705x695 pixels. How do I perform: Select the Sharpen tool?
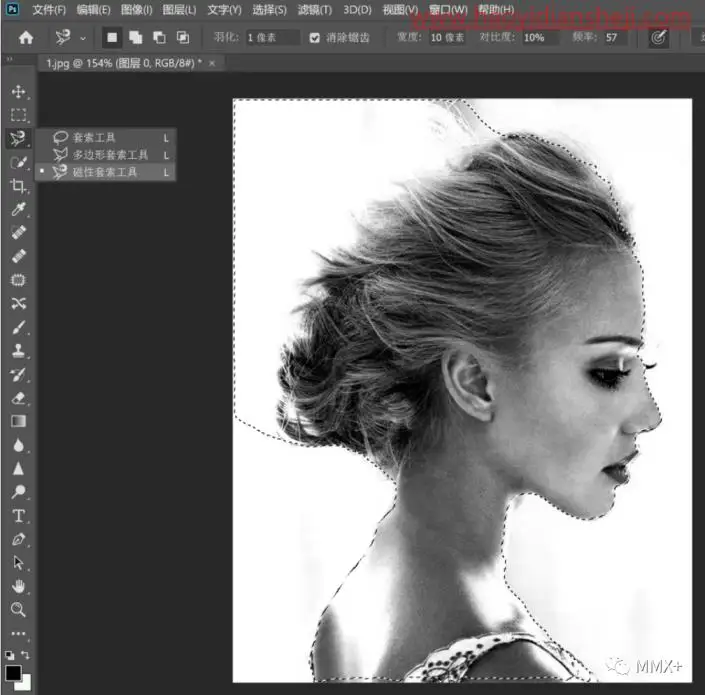point(18,468)
